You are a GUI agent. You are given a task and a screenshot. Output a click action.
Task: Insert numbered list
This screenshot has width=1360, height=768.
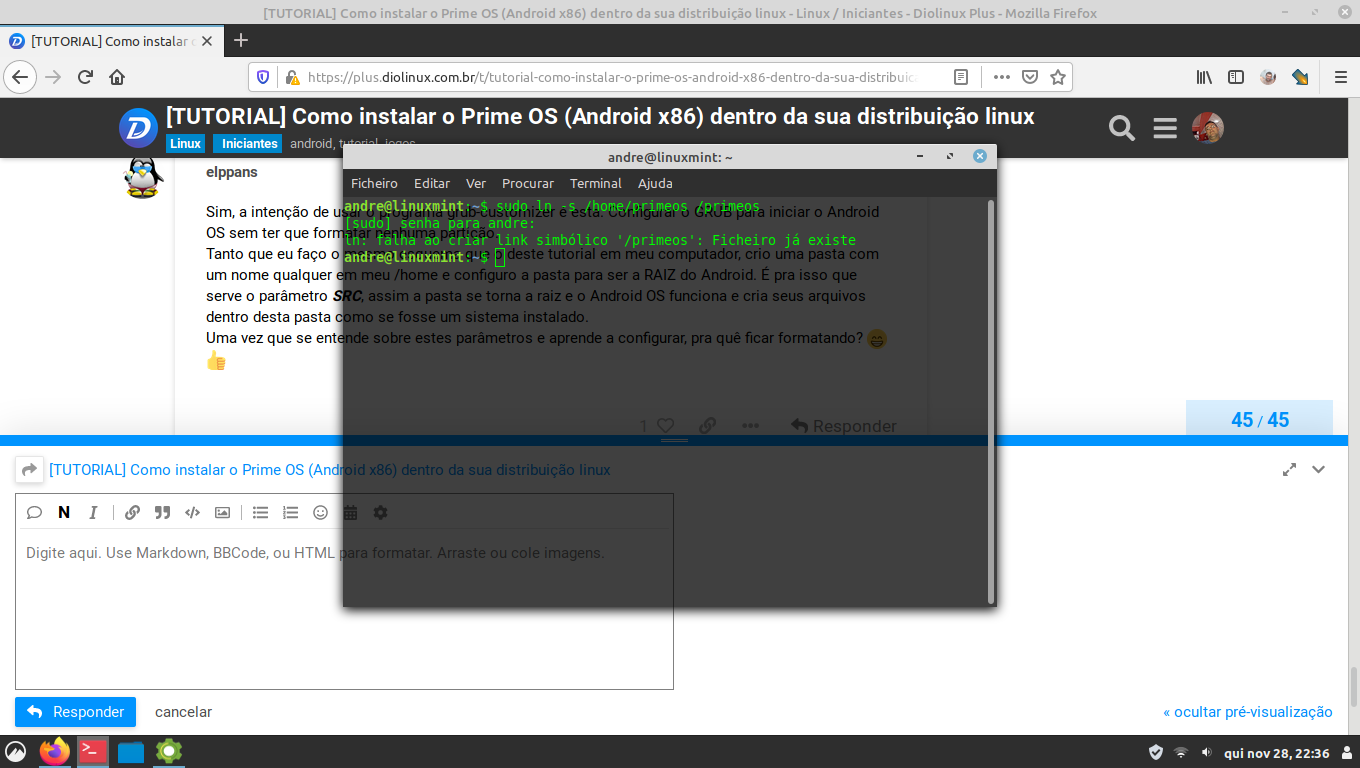pos(290,512)
